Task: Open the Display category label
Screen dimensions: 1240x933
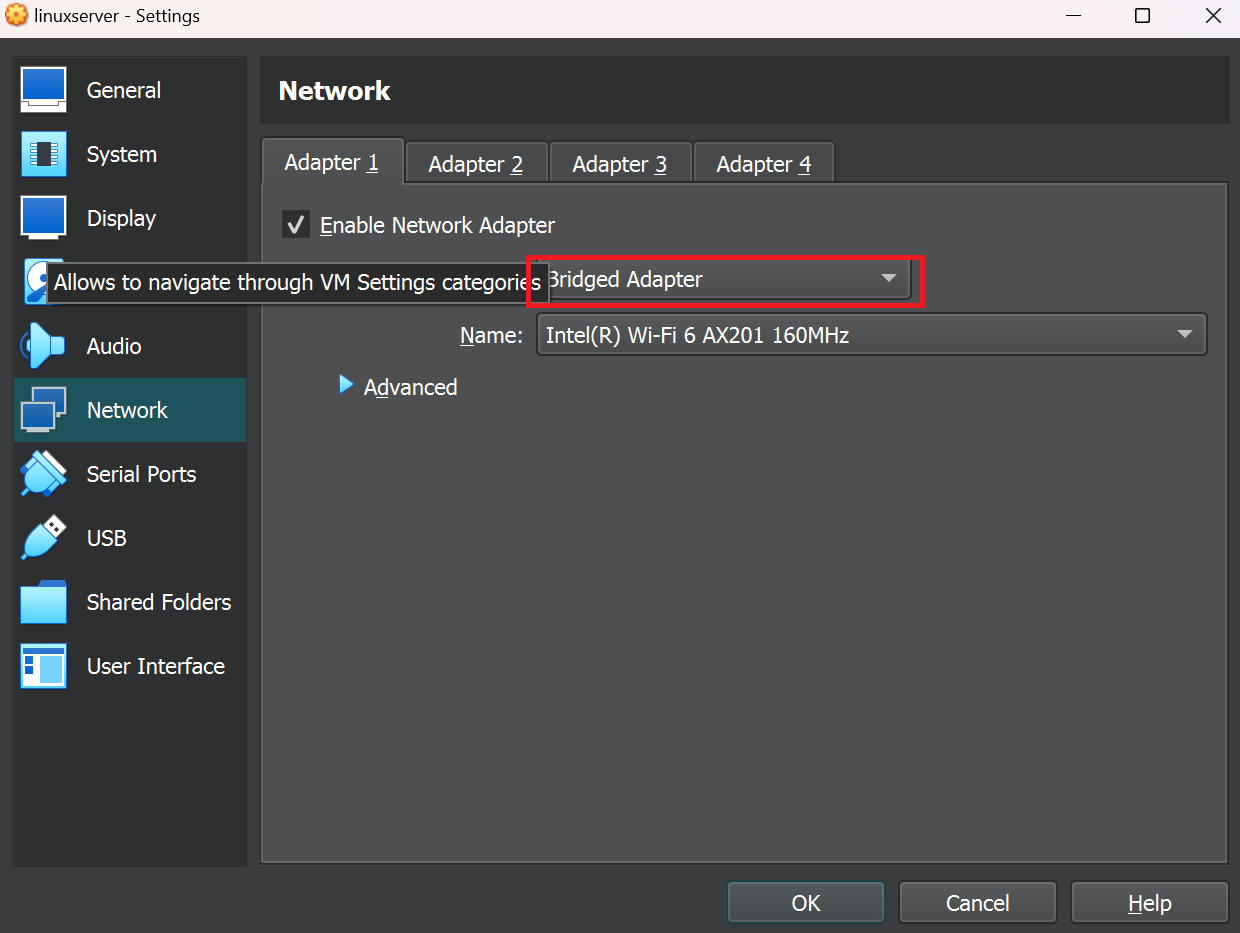Action: pos(122,218)
